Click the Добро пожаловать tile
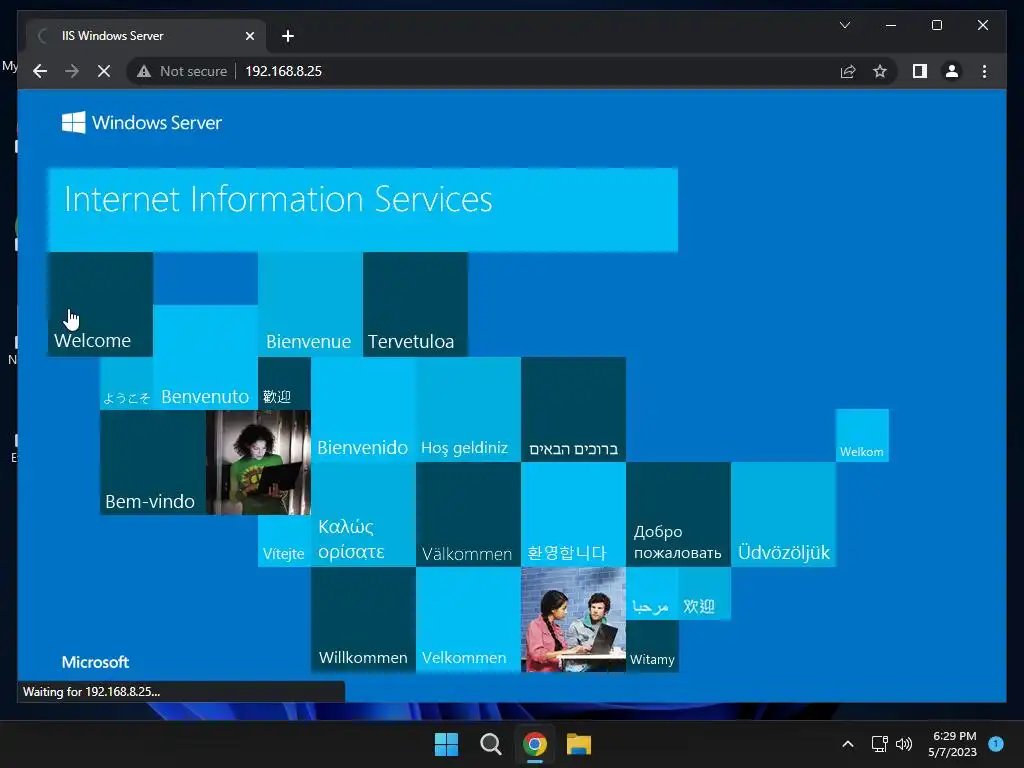 click(679, 515)
